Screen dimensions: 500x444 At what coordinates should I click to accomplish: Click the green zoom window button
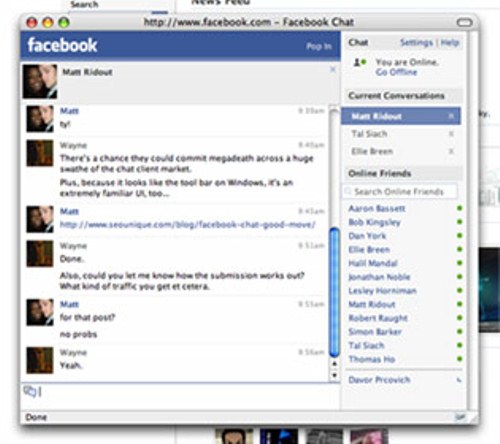[64, 23]
